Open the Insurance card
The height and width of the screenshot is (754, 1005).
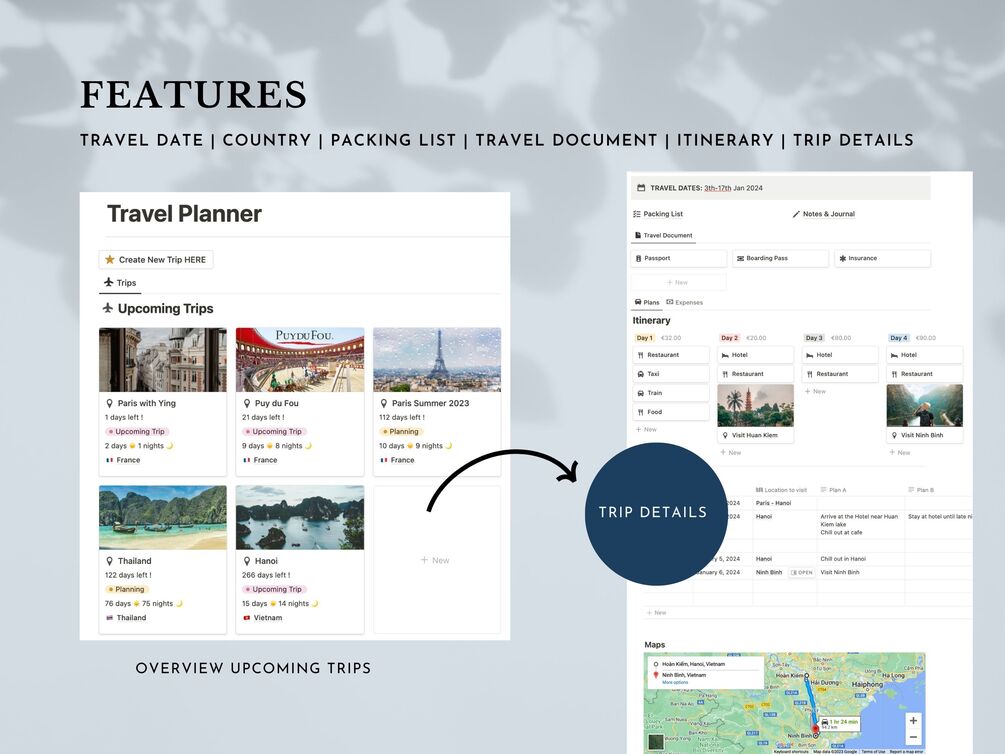(x=883, y=258)
